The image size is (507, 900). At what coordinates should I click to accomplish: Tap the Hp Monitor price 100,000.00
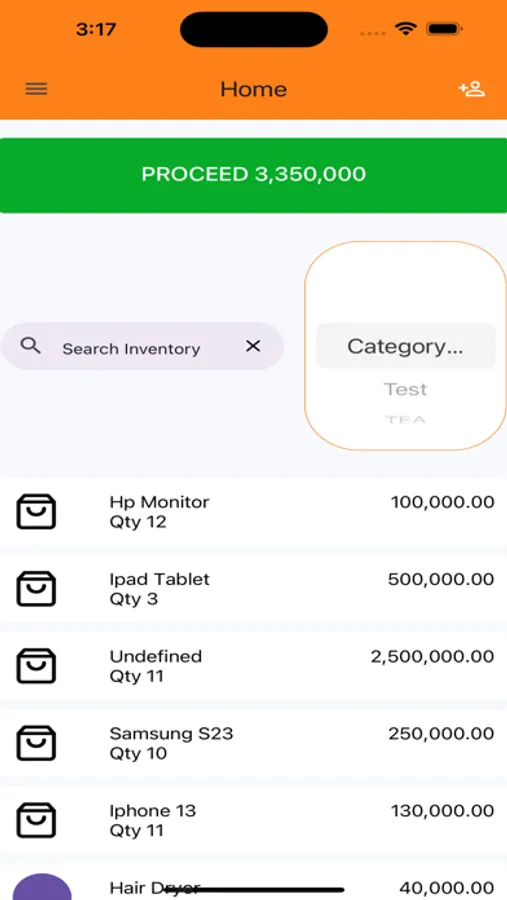pos(443,502)
